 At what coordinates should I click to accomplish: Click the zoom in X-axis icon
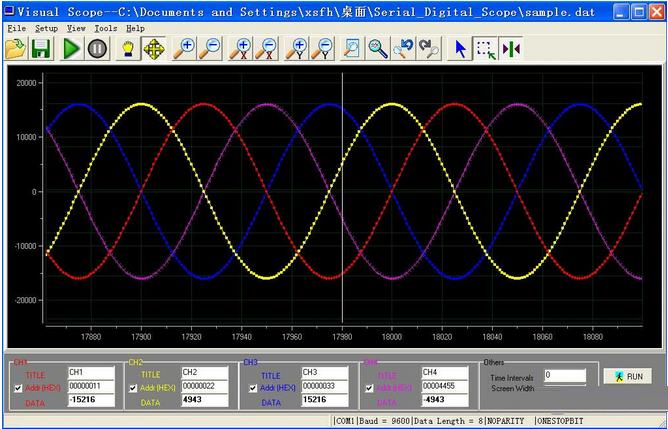(x=240, y=48)
